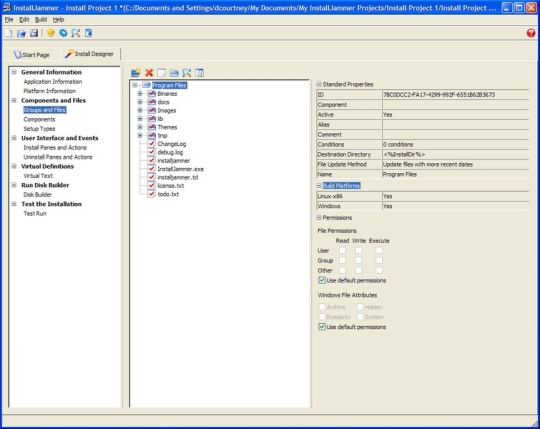Open Application Information page

click(x=53, y=82)
